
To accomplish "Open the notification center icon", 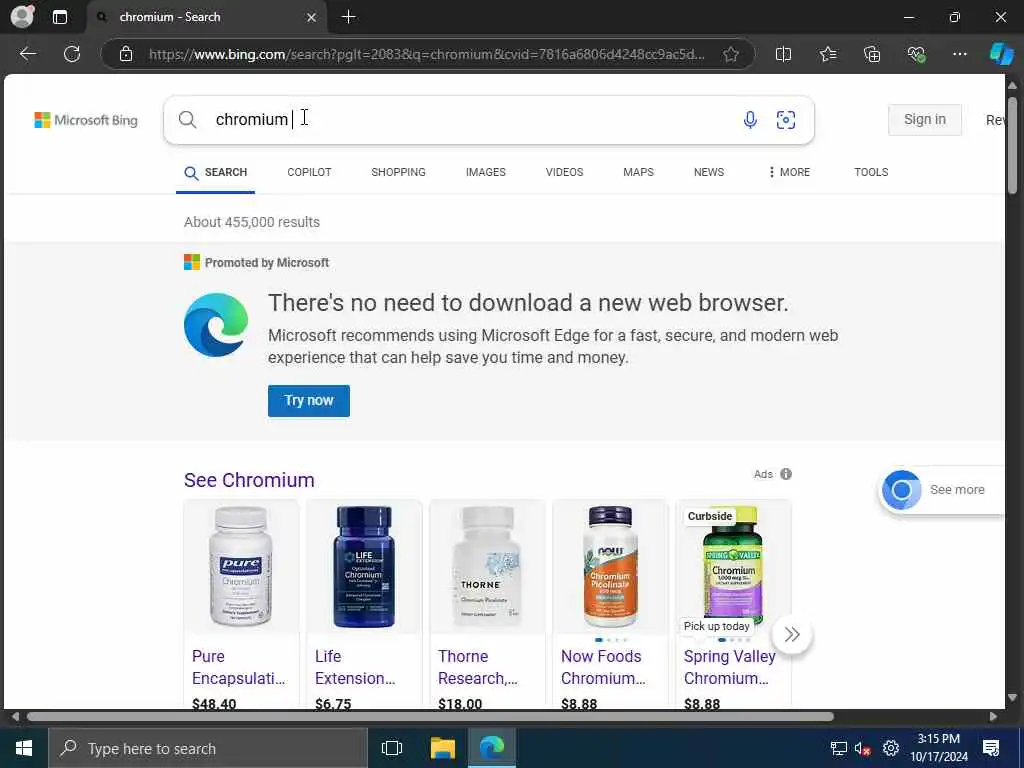I will [991, 748].
